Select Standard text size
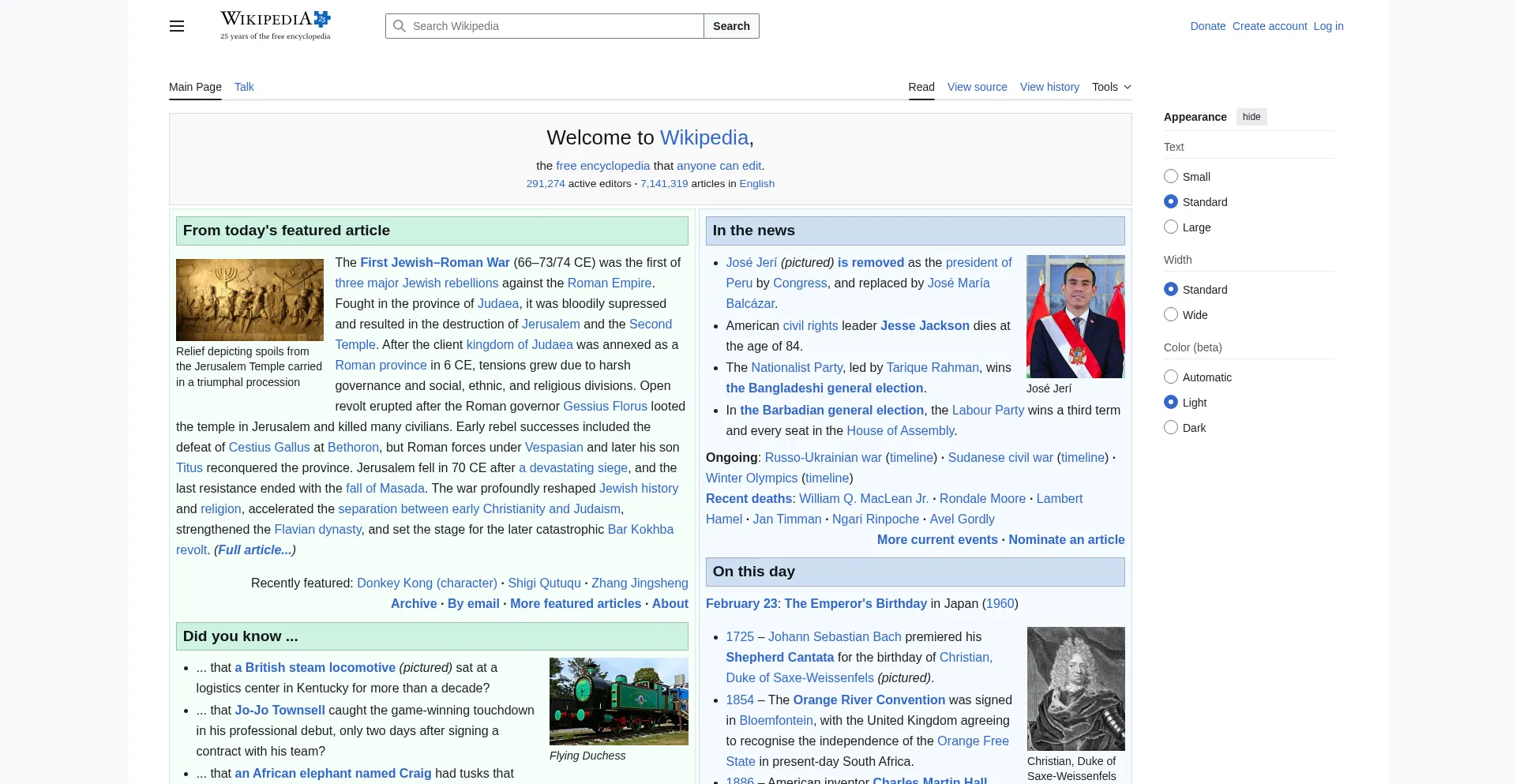Viewport: 1516px width, 784px height. [1171, 202]
